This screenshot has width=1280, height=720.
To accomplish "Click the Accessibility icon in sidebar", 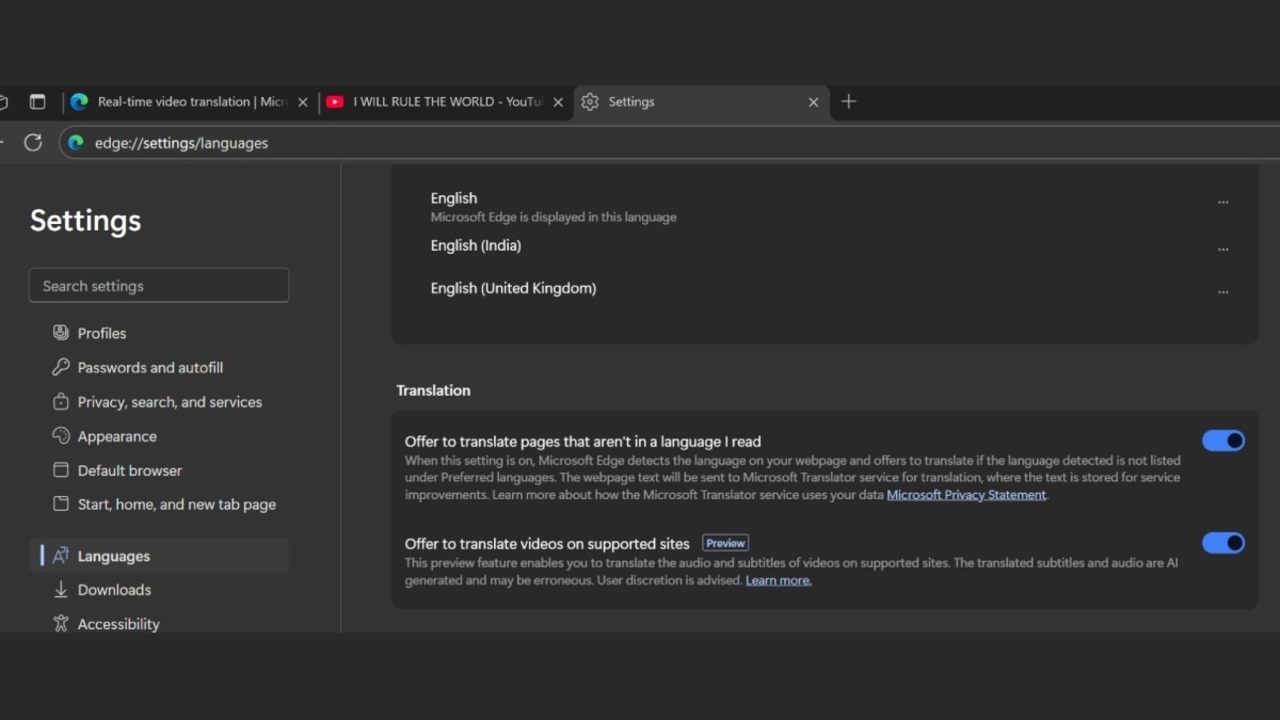I will pyautogui.click(x=61, y=624).
